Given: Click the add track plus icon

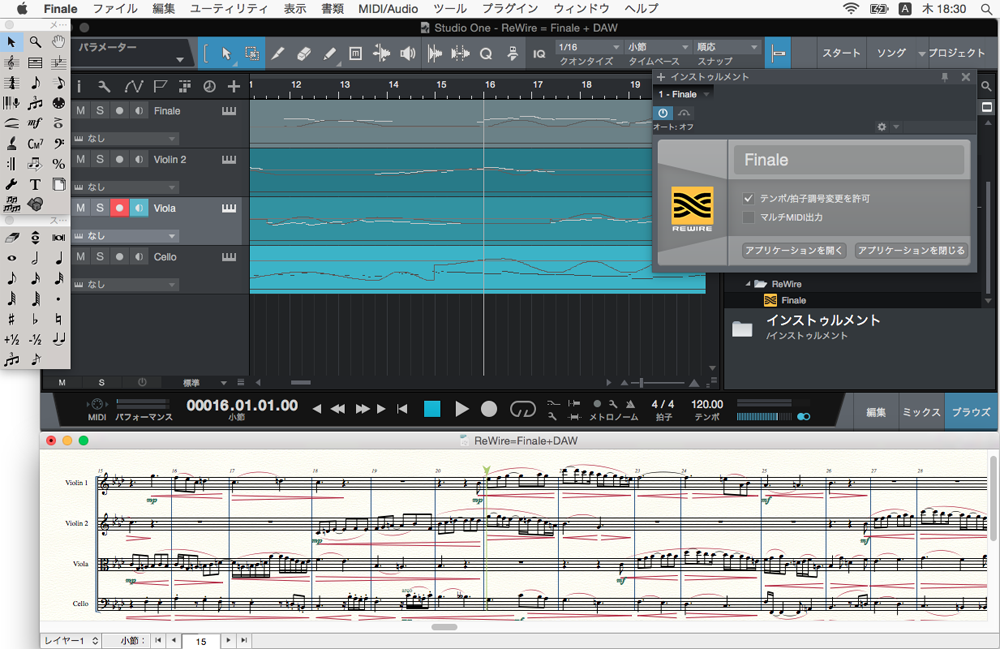Looking at the screenshot, I should tap(234, 86).
